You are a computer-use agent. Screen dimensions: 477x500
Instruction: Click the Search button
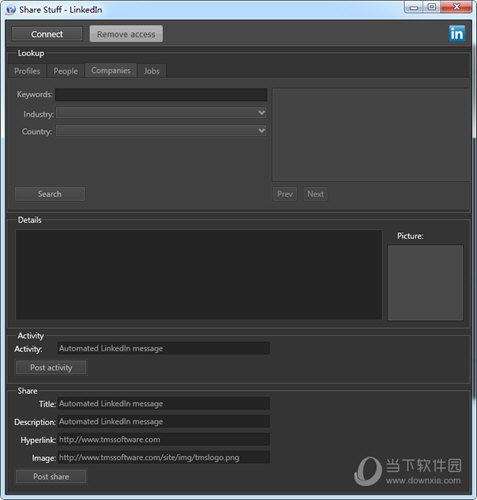pyautogui.click(x=50, y=194)
